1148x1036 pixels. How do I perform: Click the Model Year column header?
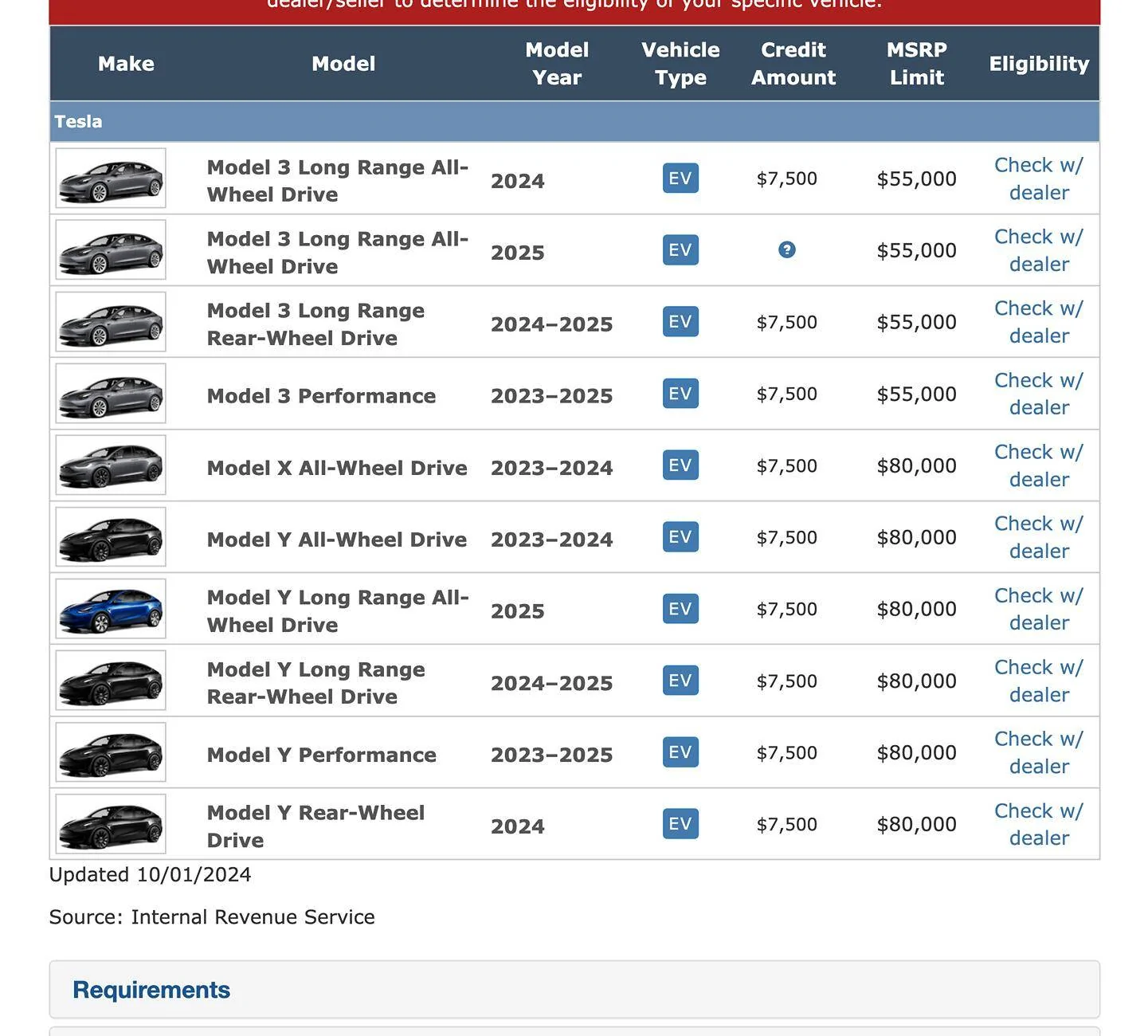pos(557,64)
